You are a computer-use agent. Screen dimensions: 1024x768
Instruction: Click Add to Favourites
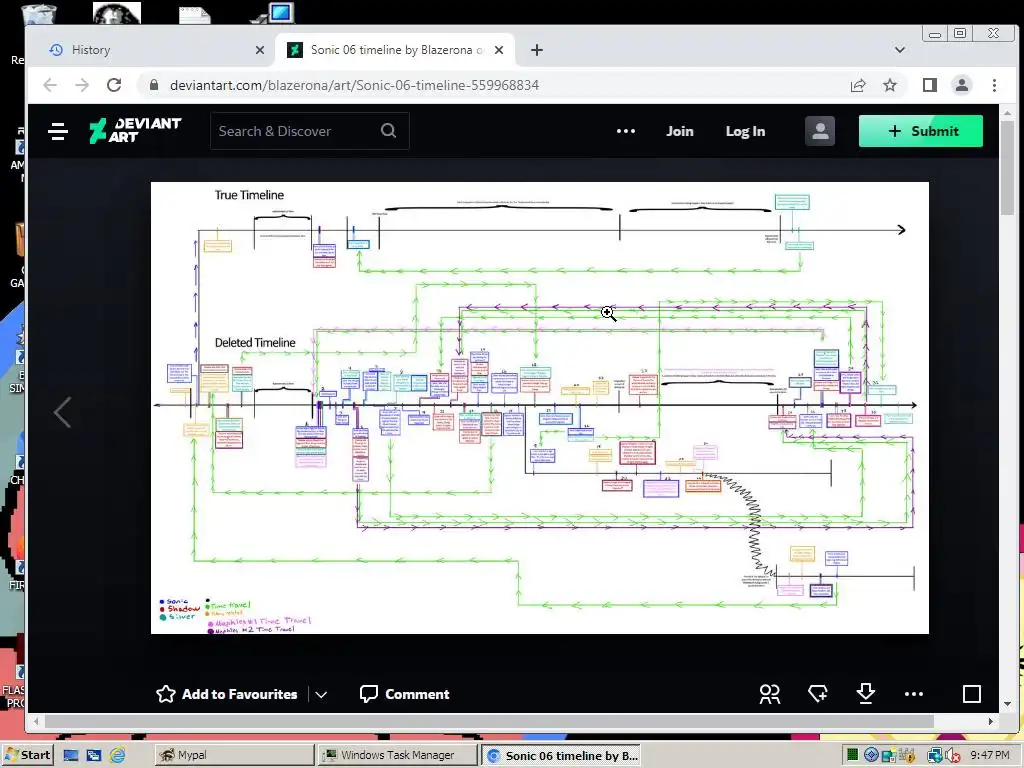point(227,694)
